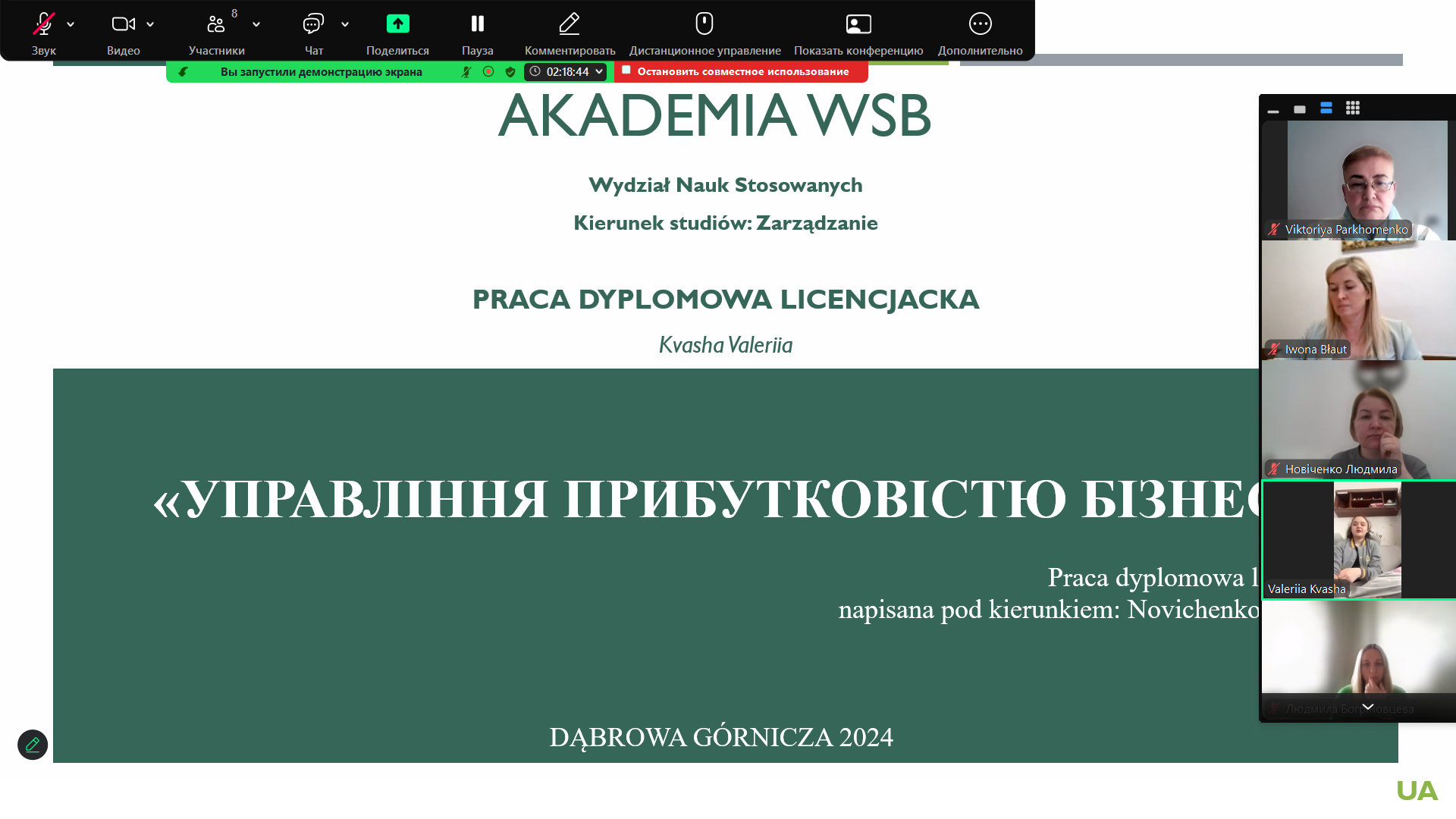
Task: Click Показать конференцию icon
Action: click(x=858, y=24)
